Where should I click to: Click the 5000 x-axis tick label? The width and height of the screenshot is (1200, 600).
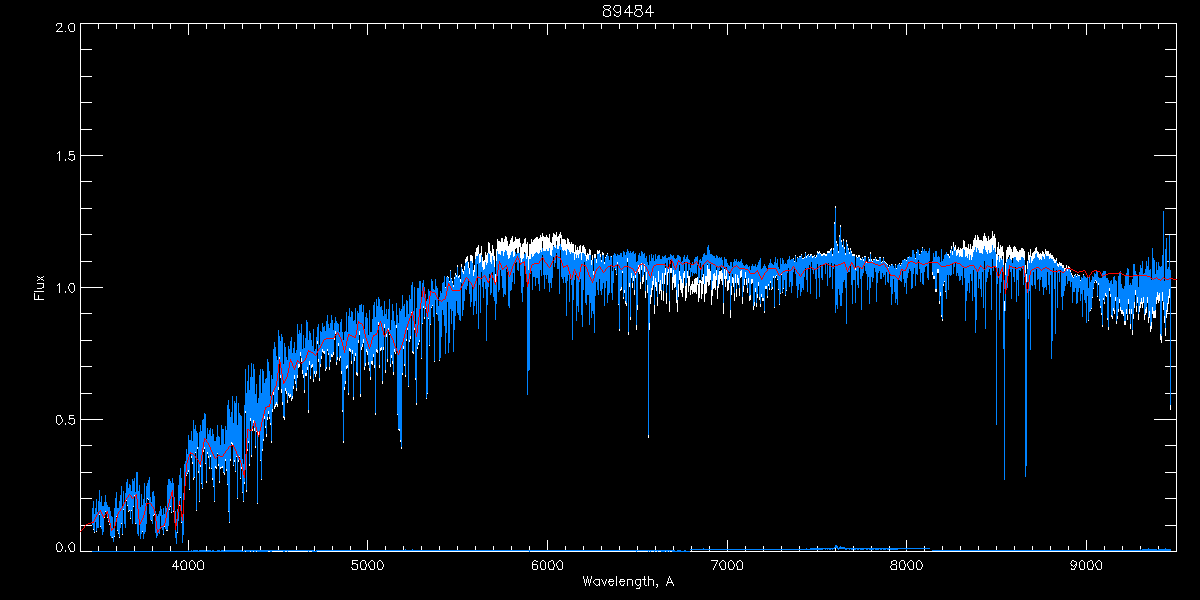(x=367, y=565)
